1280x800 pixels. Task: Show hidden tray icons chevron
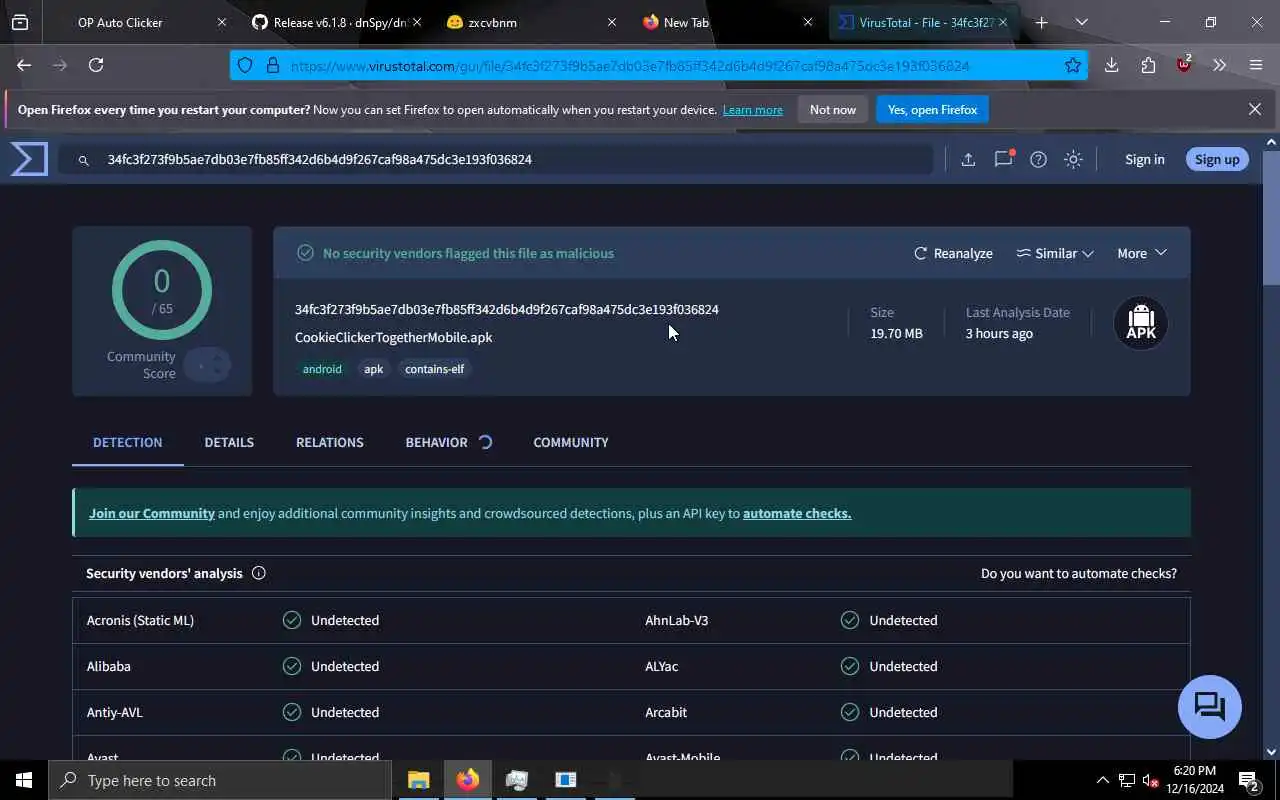click(x=1102, y=780)
